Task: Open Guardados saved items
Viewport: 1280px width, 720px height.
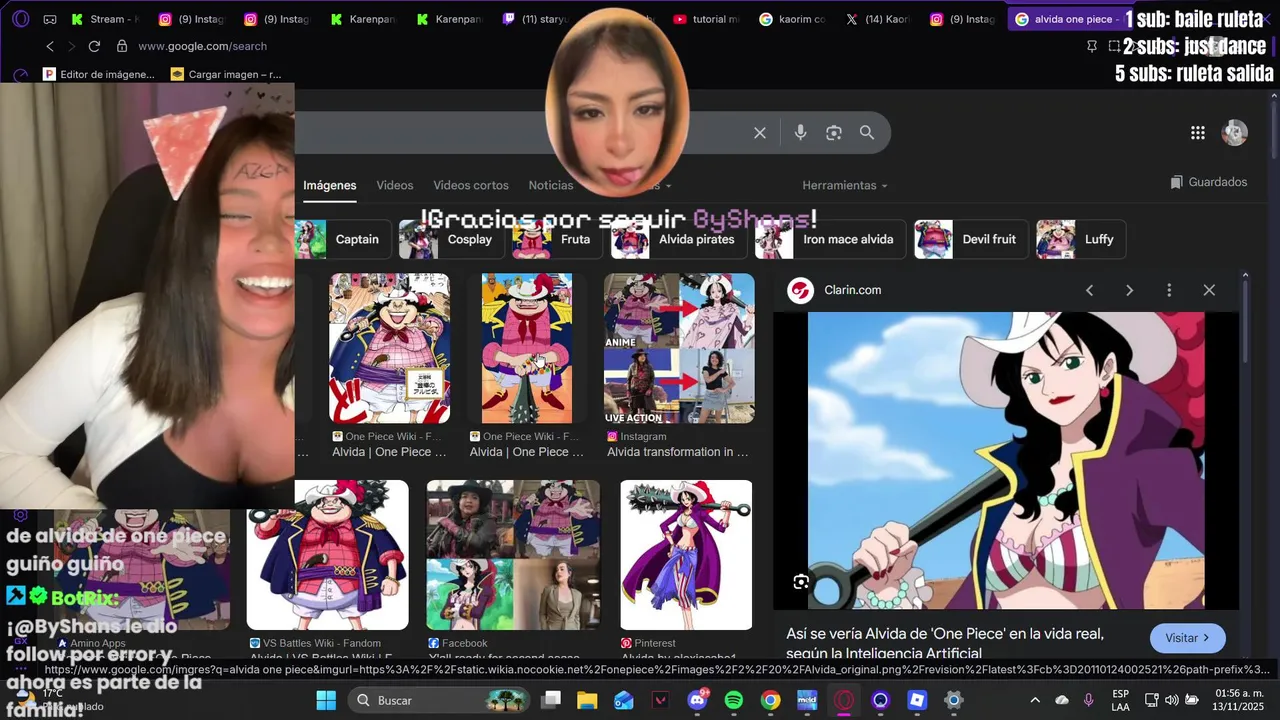Action: point(1209,182)
